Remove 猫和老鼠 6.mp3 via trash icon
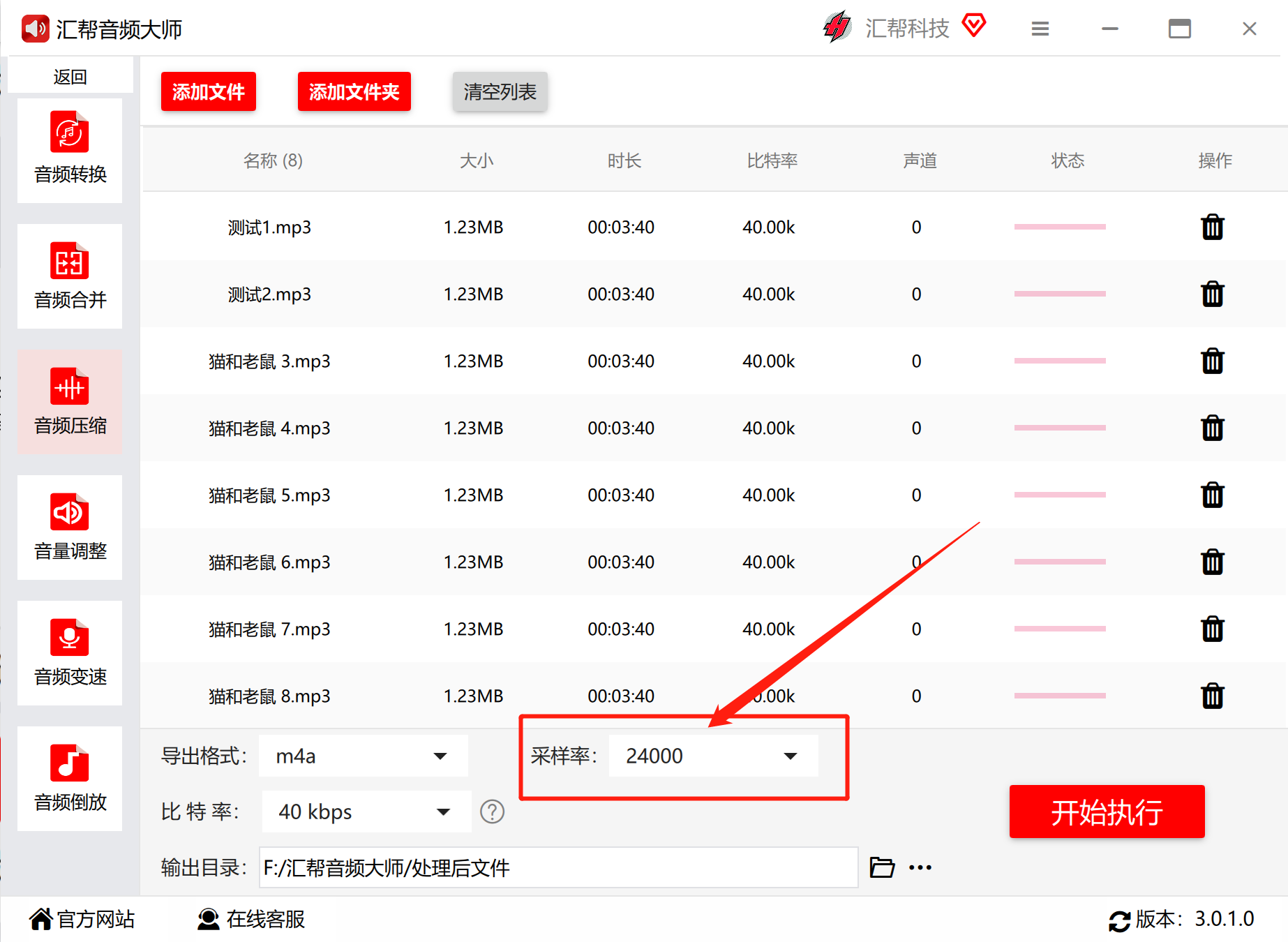Screen dimensions: 1288x942 click(x=1213, y=562)
